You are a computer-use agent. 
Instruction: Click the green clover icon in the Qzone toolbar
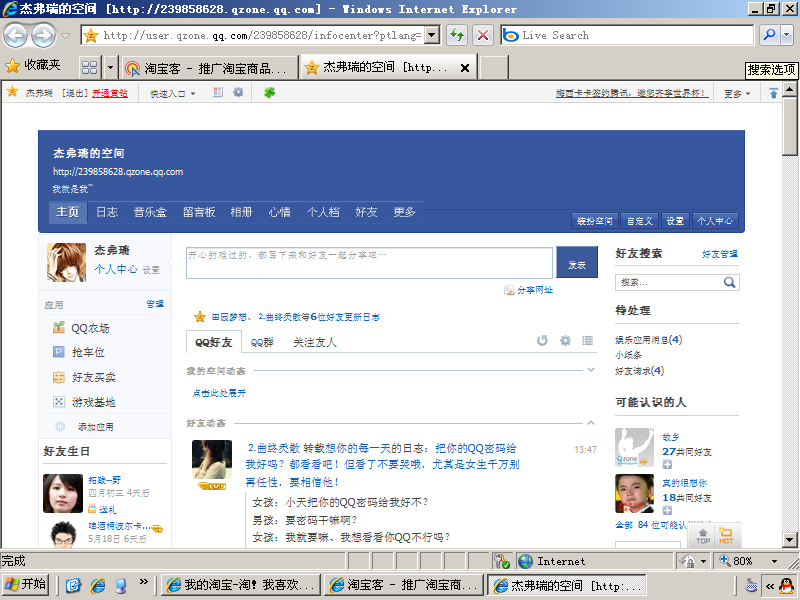pos(269,92)
